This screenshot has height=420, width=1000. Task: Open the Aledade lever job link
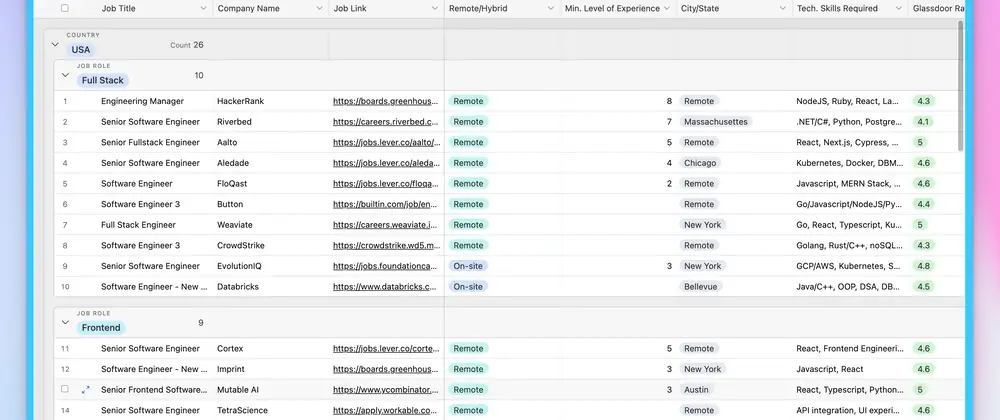coord(386,163)
